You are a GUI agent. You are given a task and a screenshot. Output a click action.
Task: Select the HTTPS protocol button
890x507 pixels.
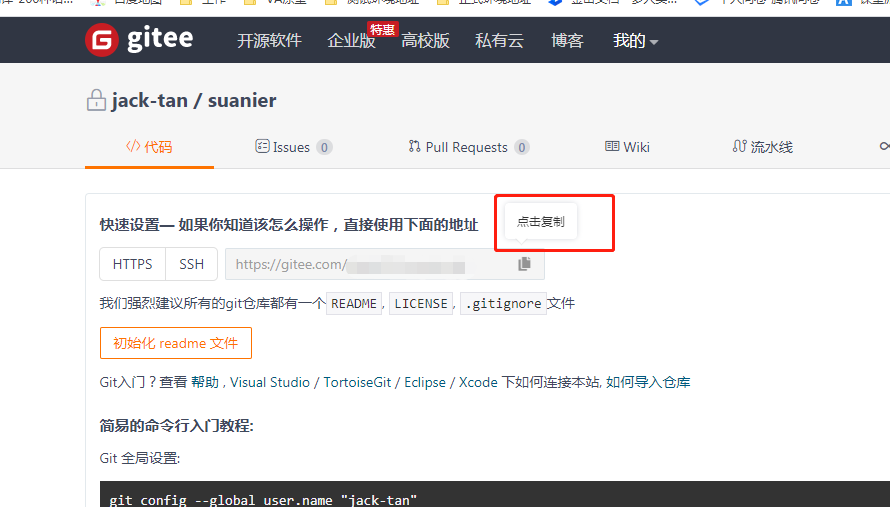click(x=132, y=264)
